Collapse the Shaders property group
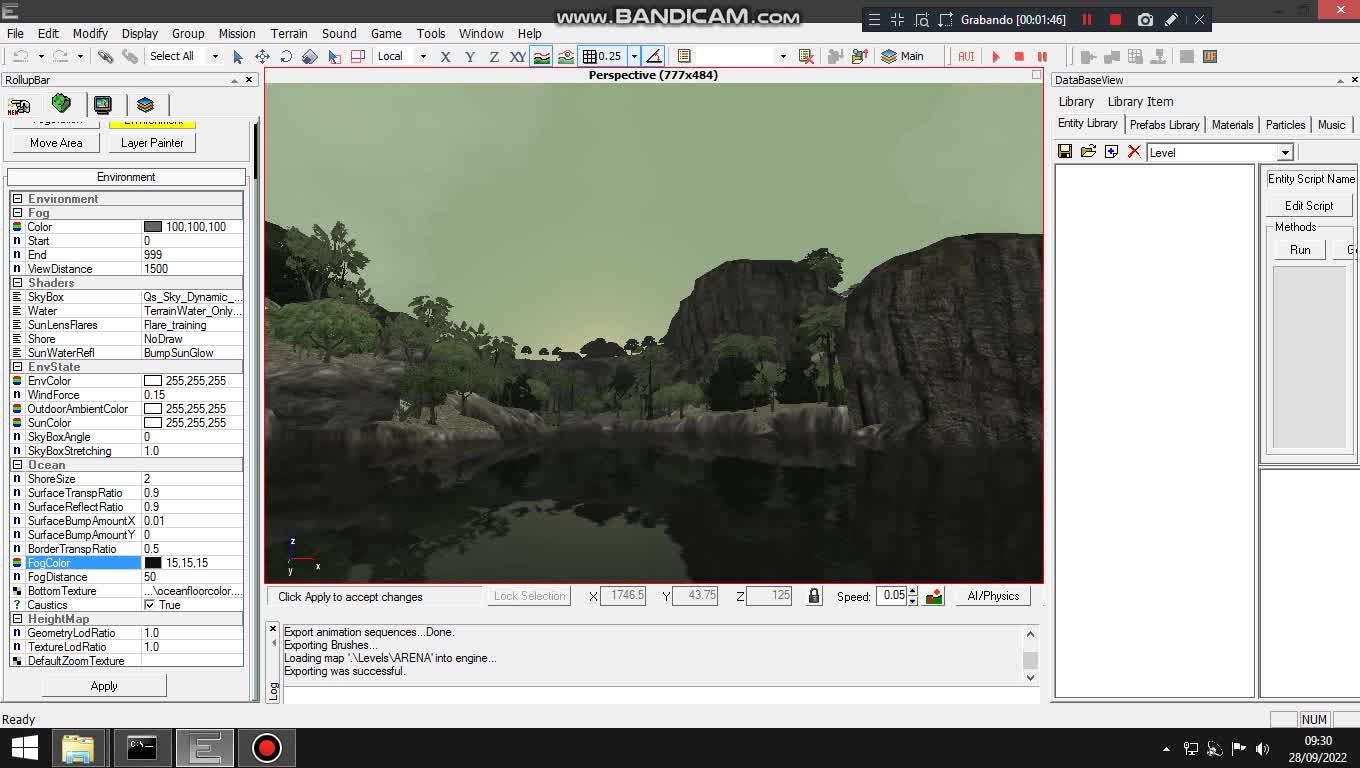This screenshot has height=768, width=1360. pyautogui.click(x=17, y=283)
